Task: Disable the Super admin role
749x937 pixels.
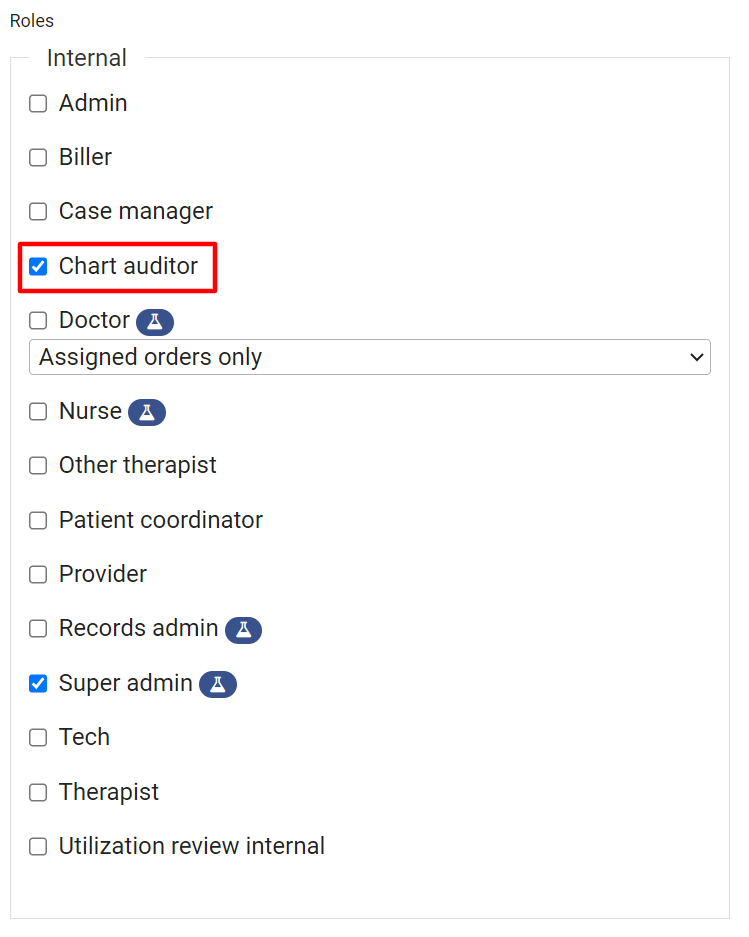Action: pyautogui.click(x=38, y=683)
